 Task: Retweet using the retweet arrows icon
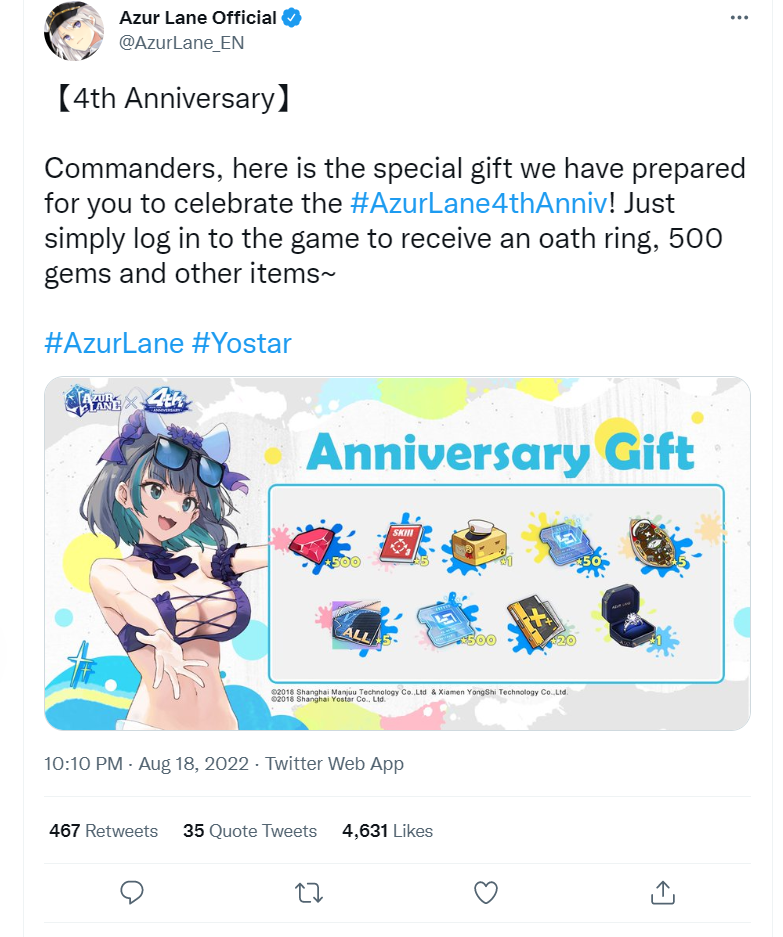309,893
